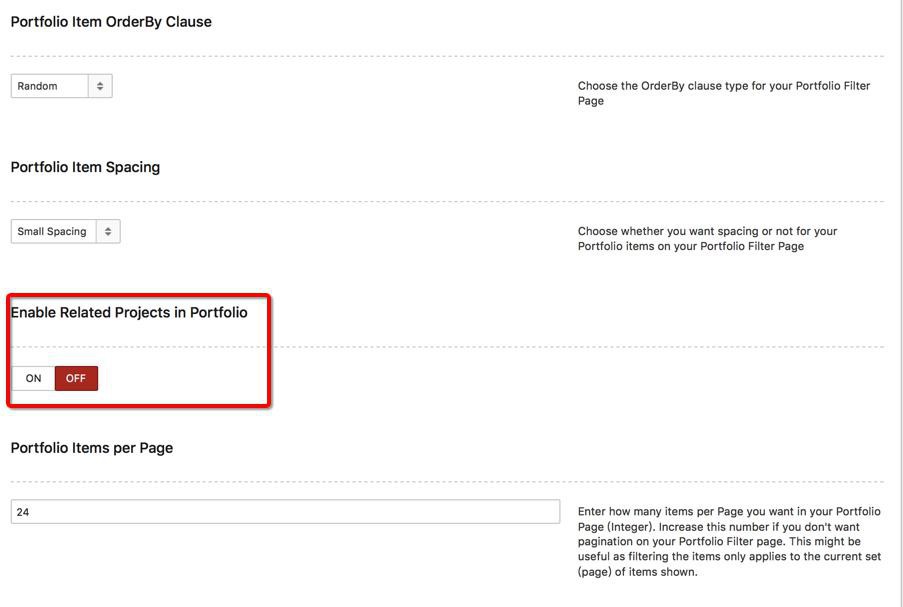Click the spacing option description text
Viewport: 903px width, 607px height.
point(707,238)
